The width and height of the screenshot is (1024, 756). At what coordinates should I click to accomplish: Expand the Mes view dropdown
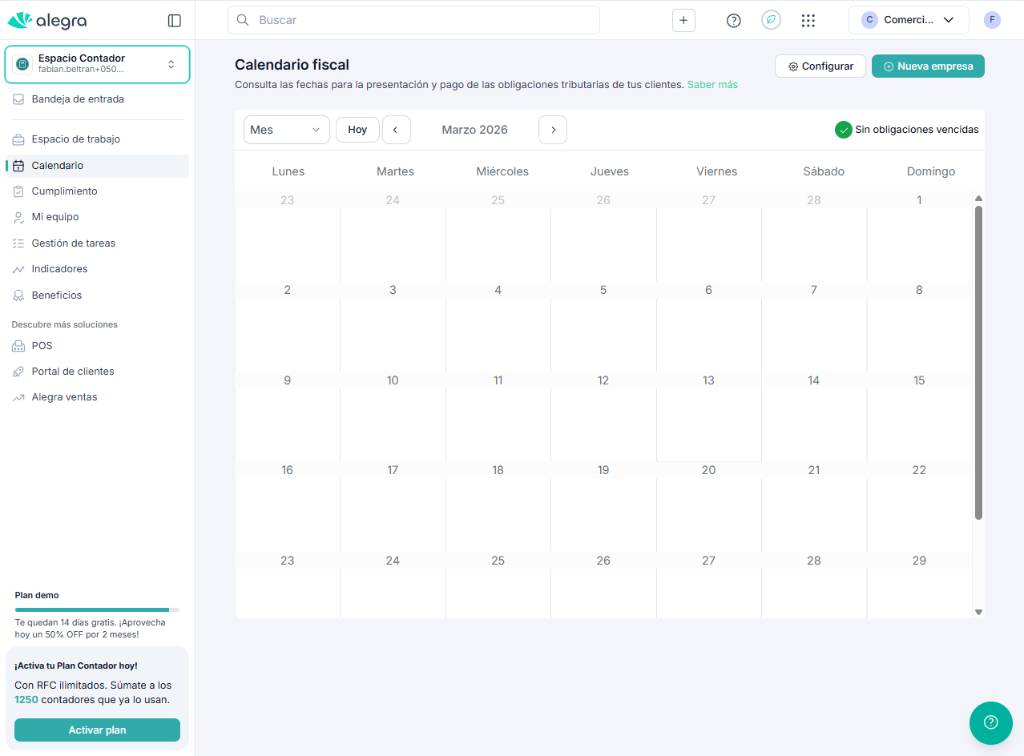(x=286, y=130)
